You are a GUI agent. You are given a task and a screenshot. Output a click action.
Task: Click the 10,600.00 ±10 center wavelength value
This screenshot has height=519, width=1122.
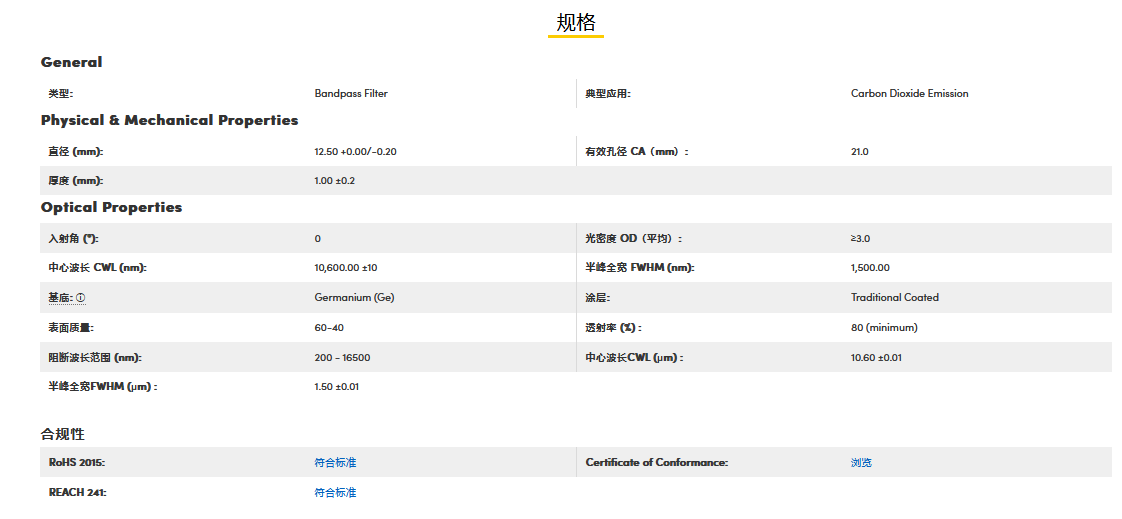(x=346, y=268)
